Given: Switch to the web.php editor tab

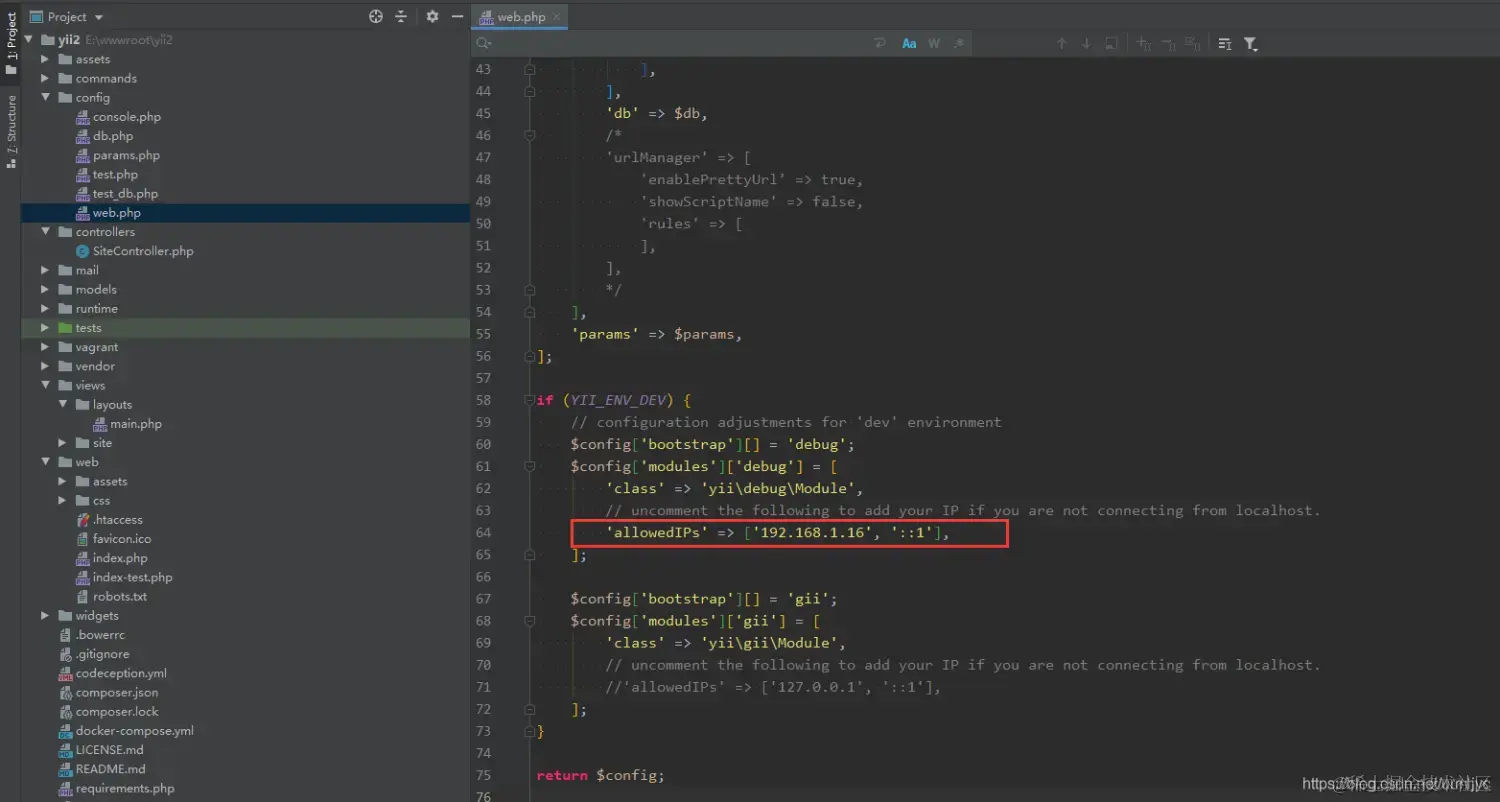Looking at the screenshot, I should (x=521, y=17).
